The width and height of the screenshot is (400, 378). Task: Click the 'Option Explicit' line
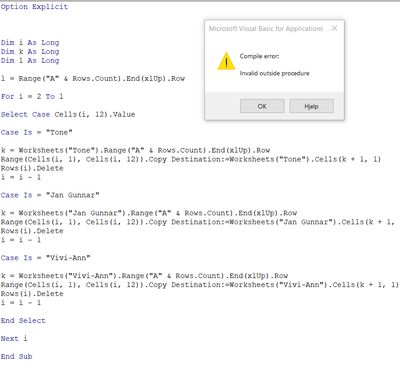34,7
